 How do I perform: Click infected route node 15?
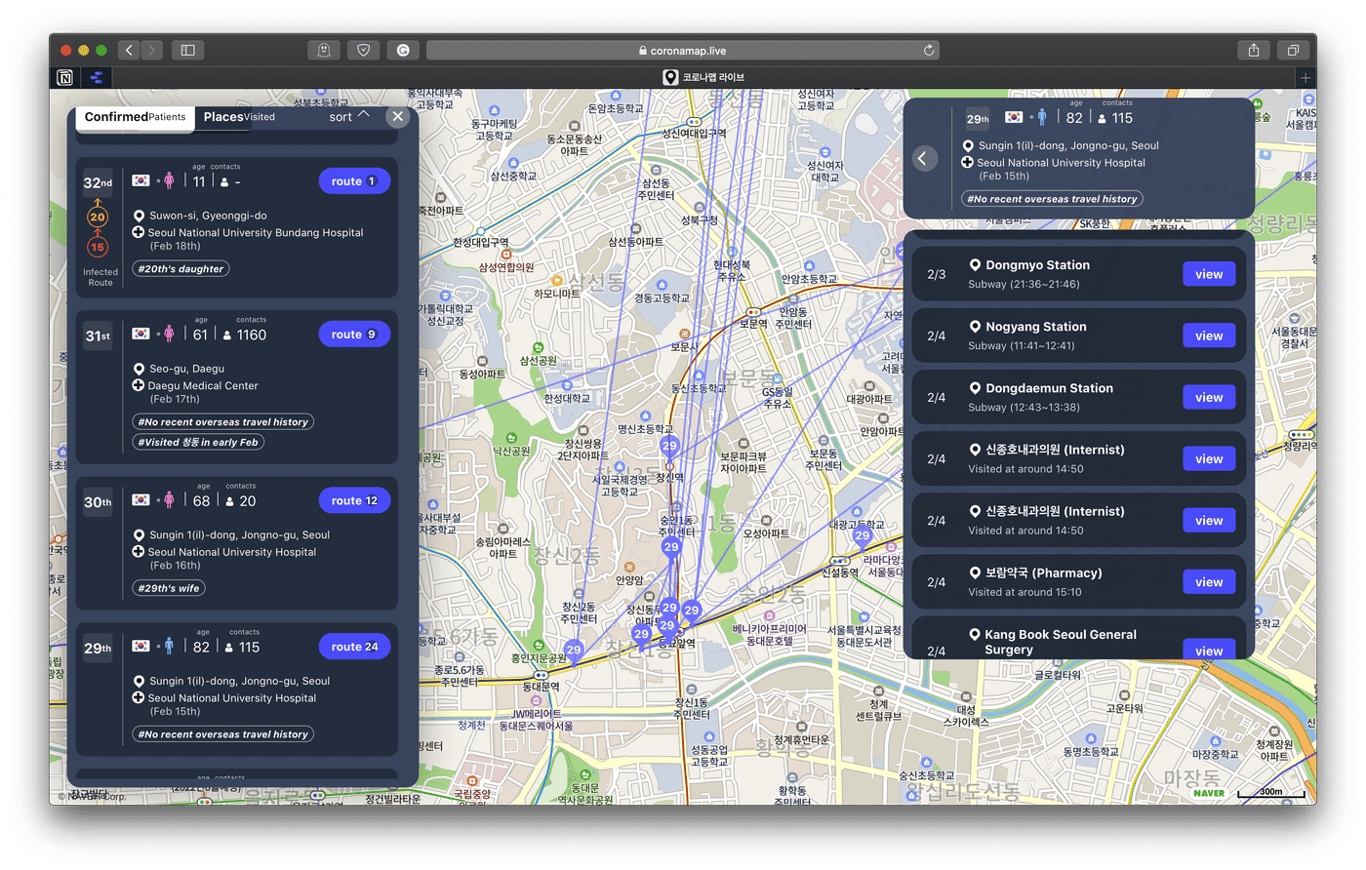point(97,247)
